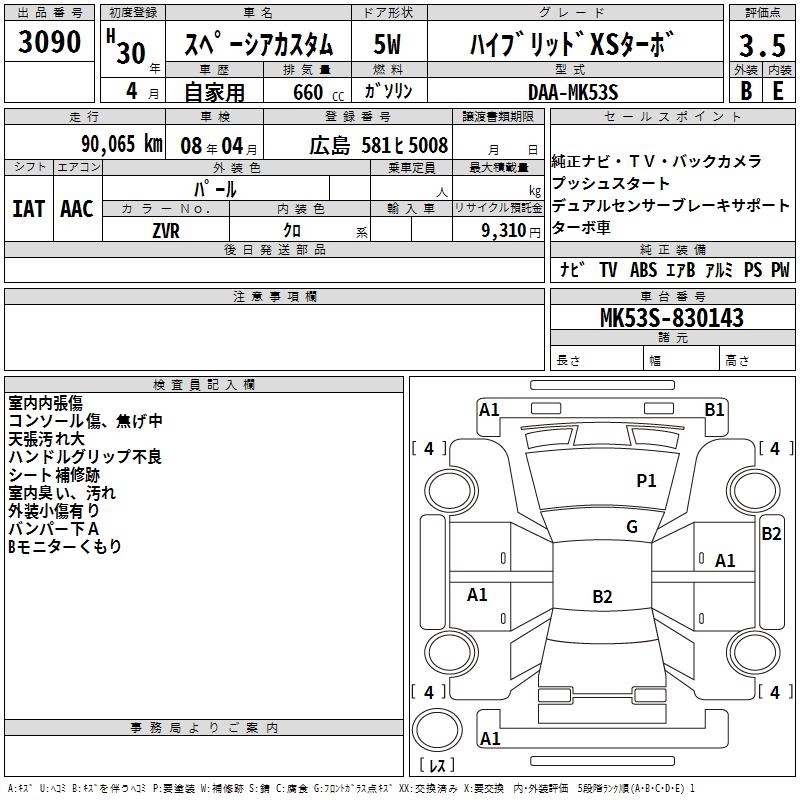Click the lot number 3090
This screenshot has height=800, width=800.
click(49, 42)
